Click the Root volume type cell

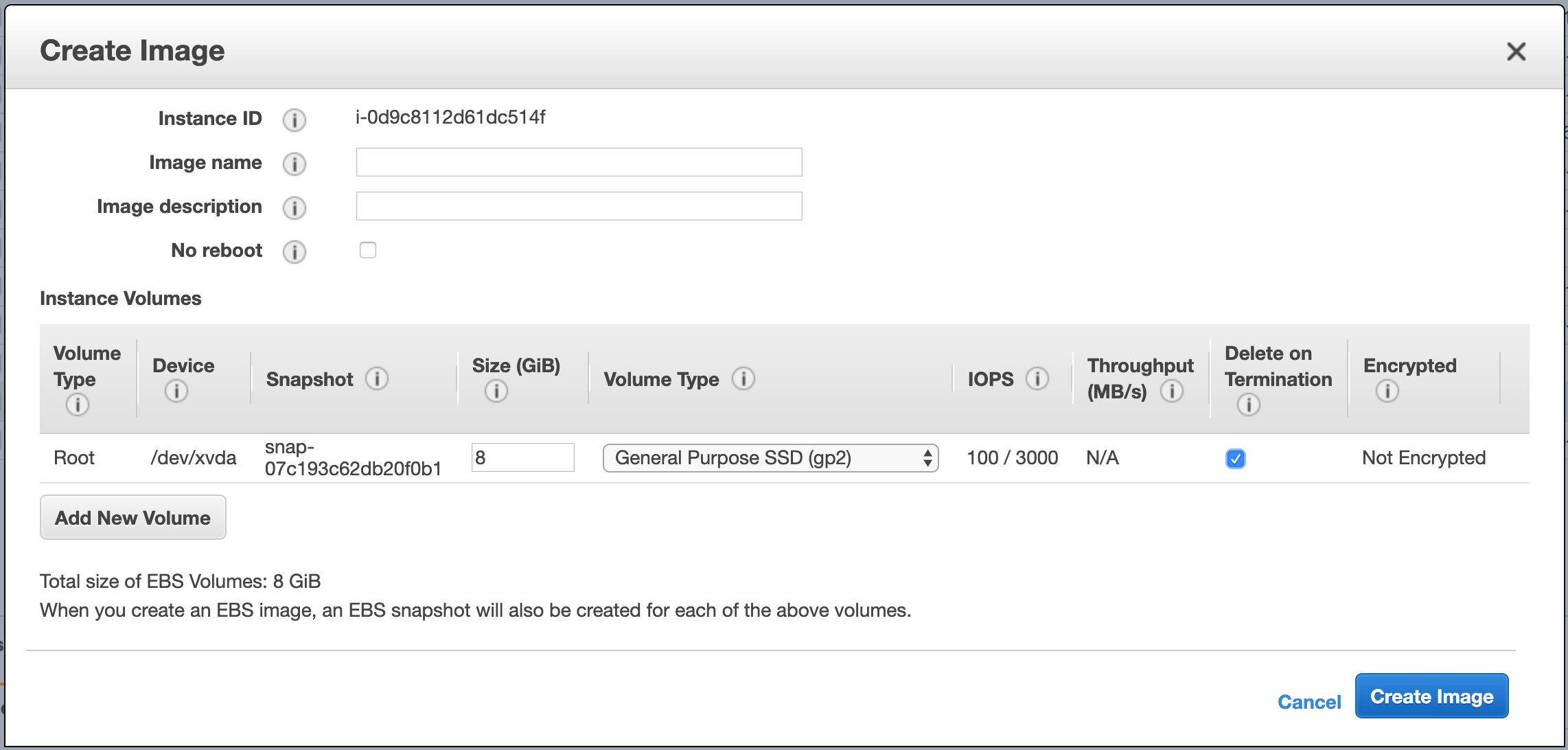(x=74, y=458)
